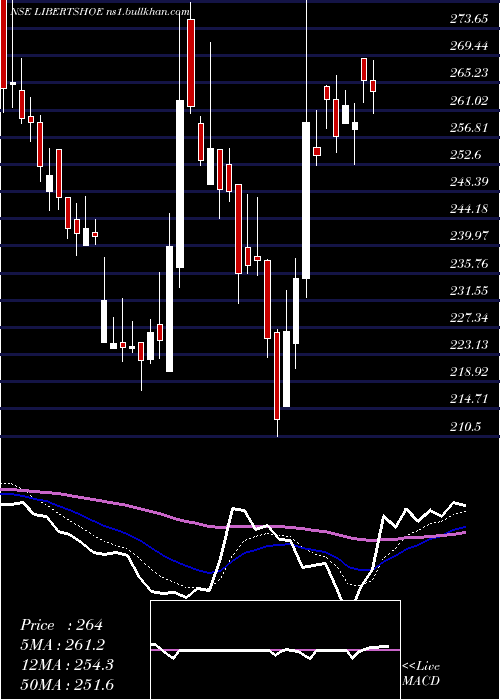This screenshot has width=500, height=700.
Task: Click the 218.92 price axis label
Action: (x=469, y=372)
